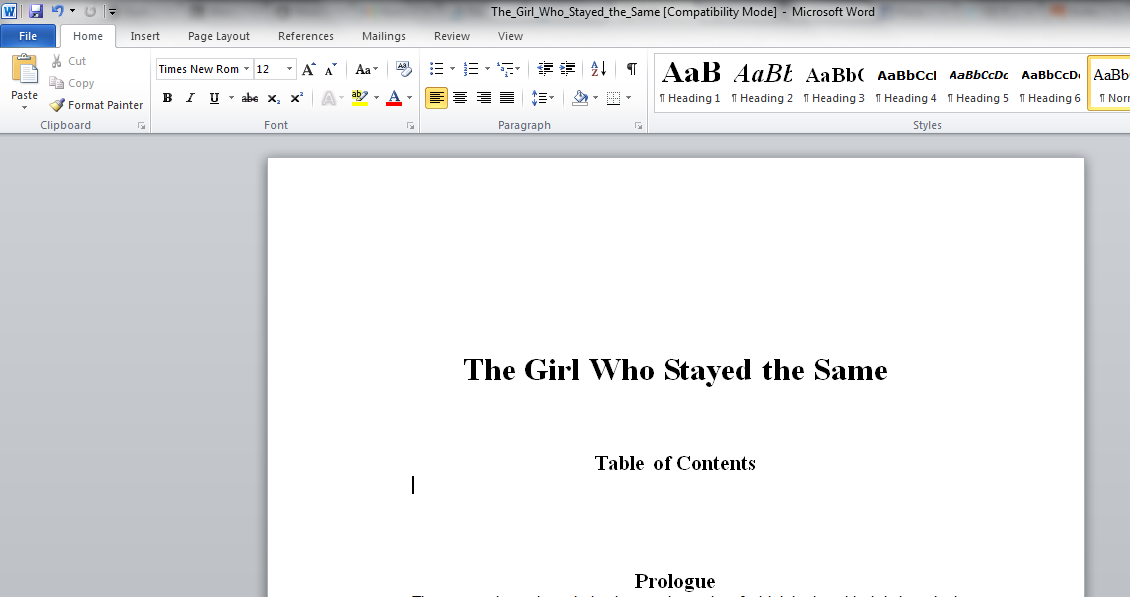This screenshot has width=1130, height=597.
Task: Apply the Heading 2 style
Action: [x=762, y=83]
